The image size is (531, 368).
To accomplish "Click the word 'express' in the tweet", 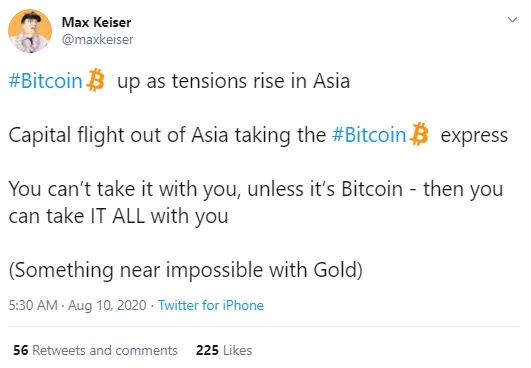I will click(474, 136).
